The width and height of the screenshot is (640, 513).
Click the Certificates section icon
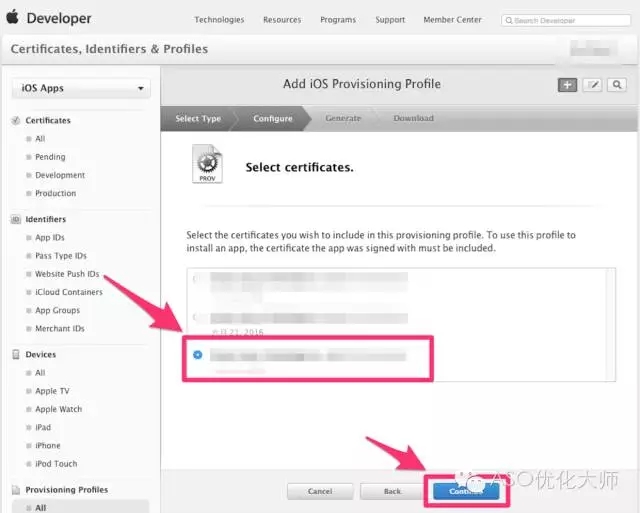click(16, 120)
